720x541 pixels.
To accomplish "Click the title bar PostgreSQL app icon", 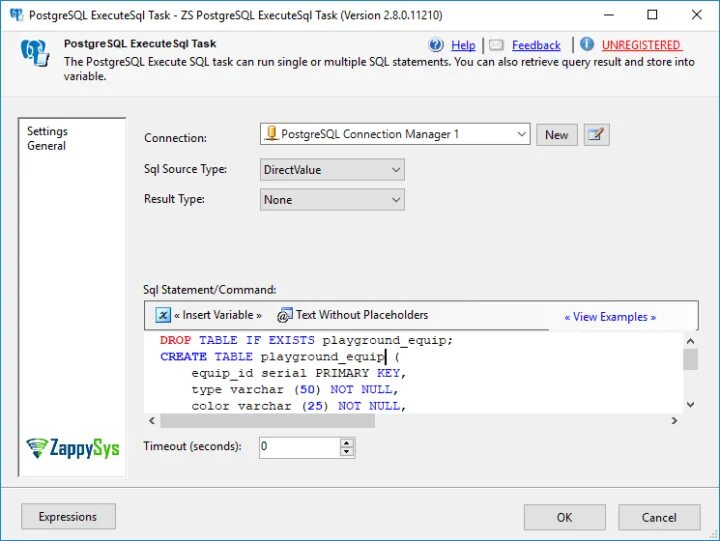I will tap(16, 15).
